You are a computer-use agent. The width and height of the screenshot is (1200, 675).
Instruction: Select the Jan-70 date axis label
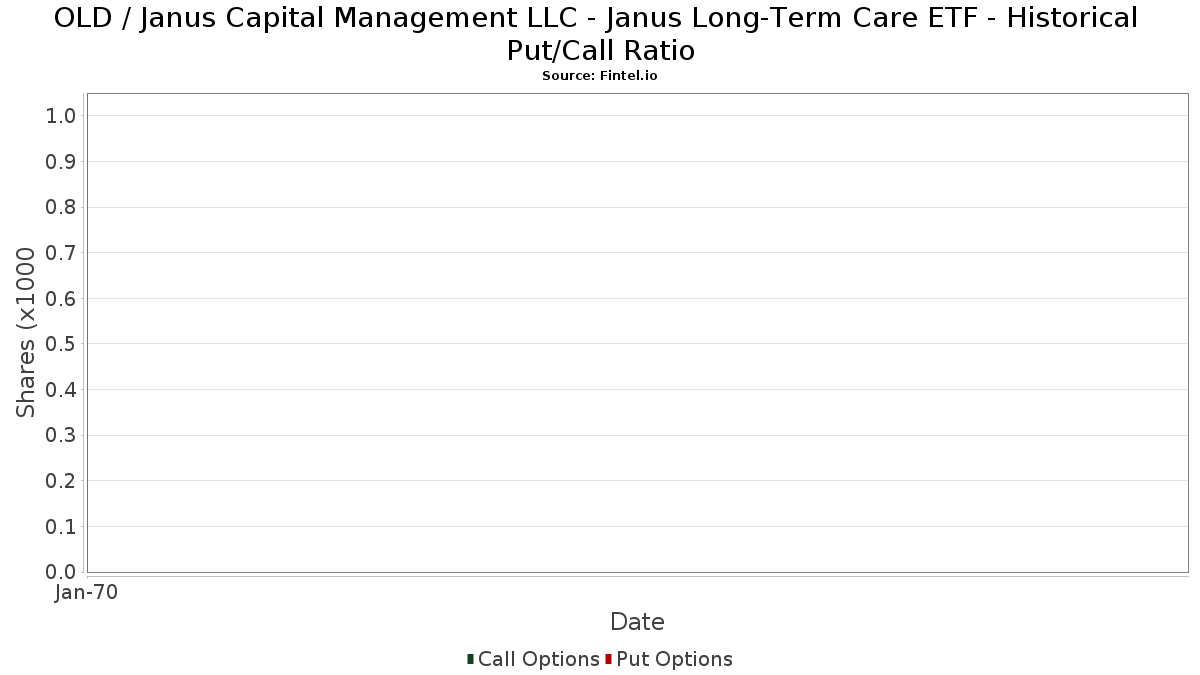coord(86,592)
